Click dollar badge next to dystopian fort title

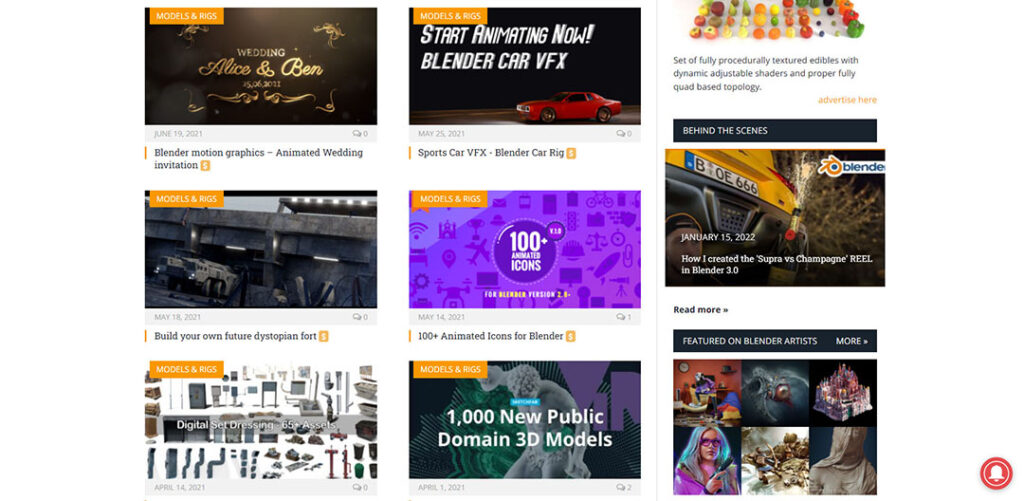coord(323,336)
